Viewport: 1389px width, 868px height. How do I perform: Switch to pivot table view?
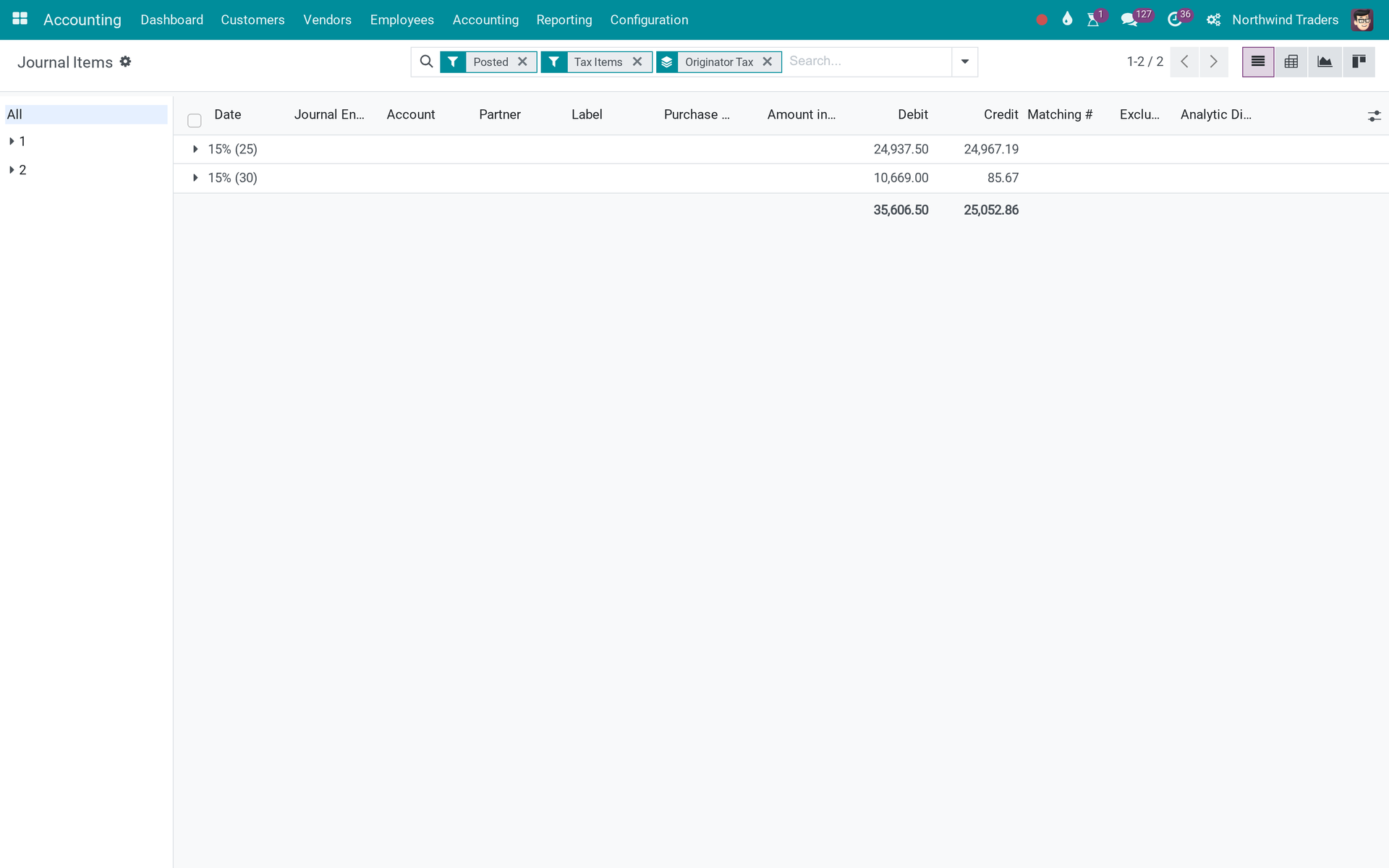pyautogui.click(x=1291, y=62)
